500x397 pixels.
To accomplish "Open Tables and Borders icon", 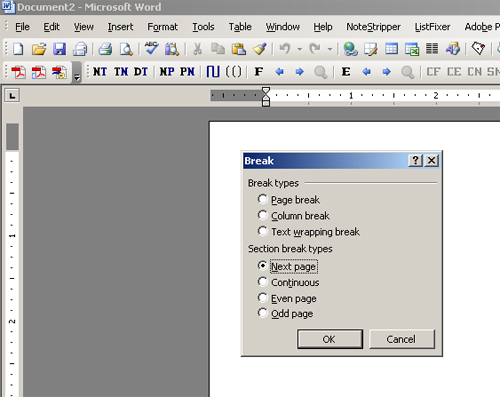I will click(x=371, y=49).
